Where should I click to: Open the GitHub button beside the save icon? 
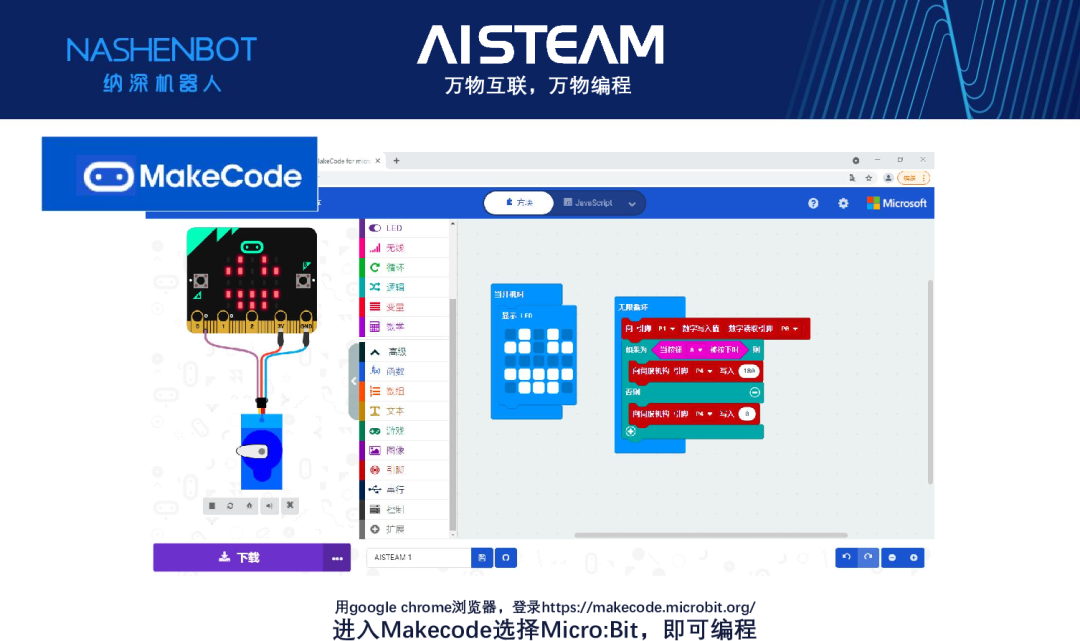[x=506, y=557]
